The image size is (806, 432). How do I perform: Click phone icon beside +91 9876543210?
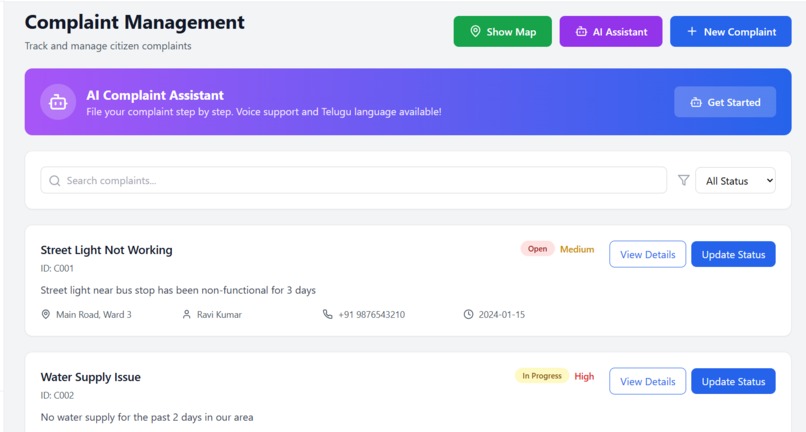click(x=327, y=314)
